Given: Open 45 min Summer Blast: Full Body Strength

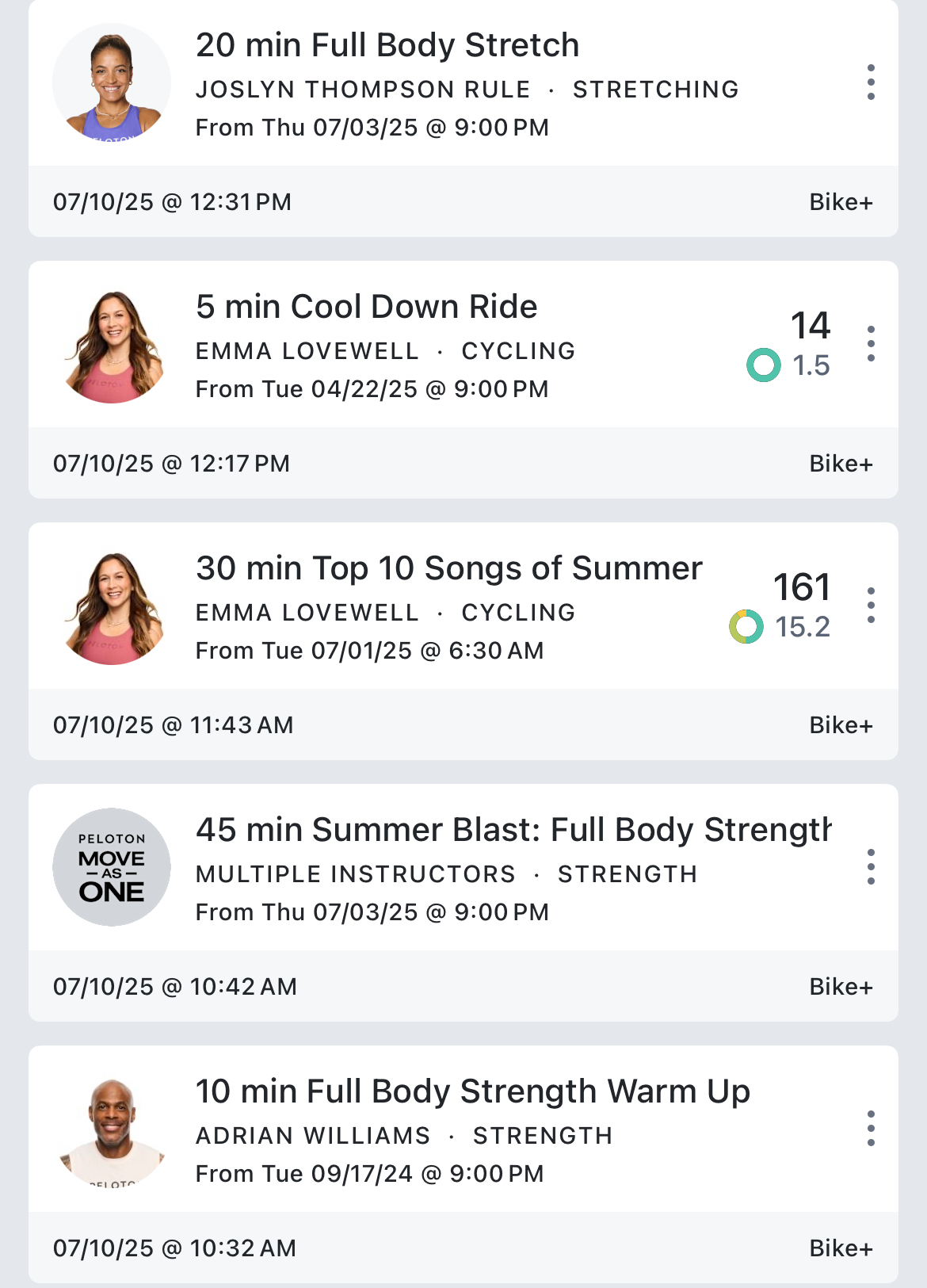Looking at the screenshot, I should [x=513, y=831].
